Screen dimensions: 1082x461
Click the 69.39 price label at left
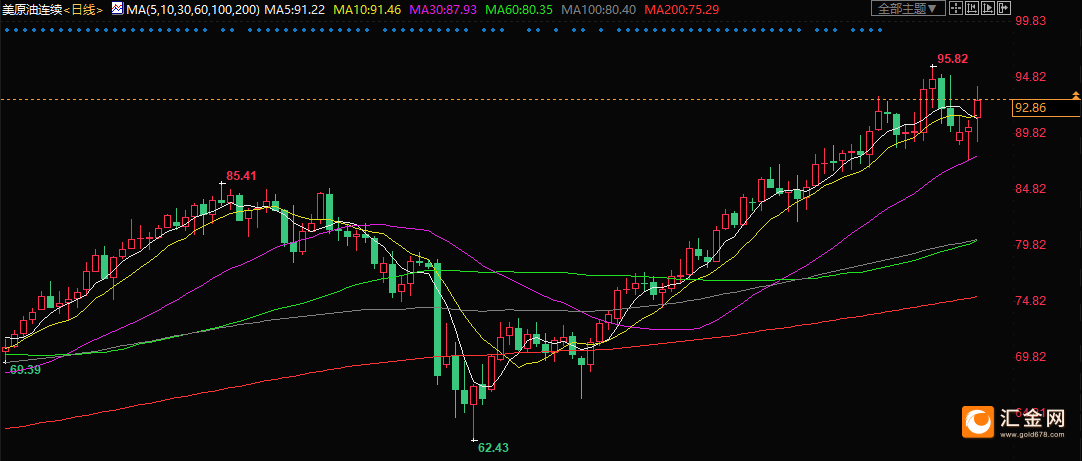24,370
